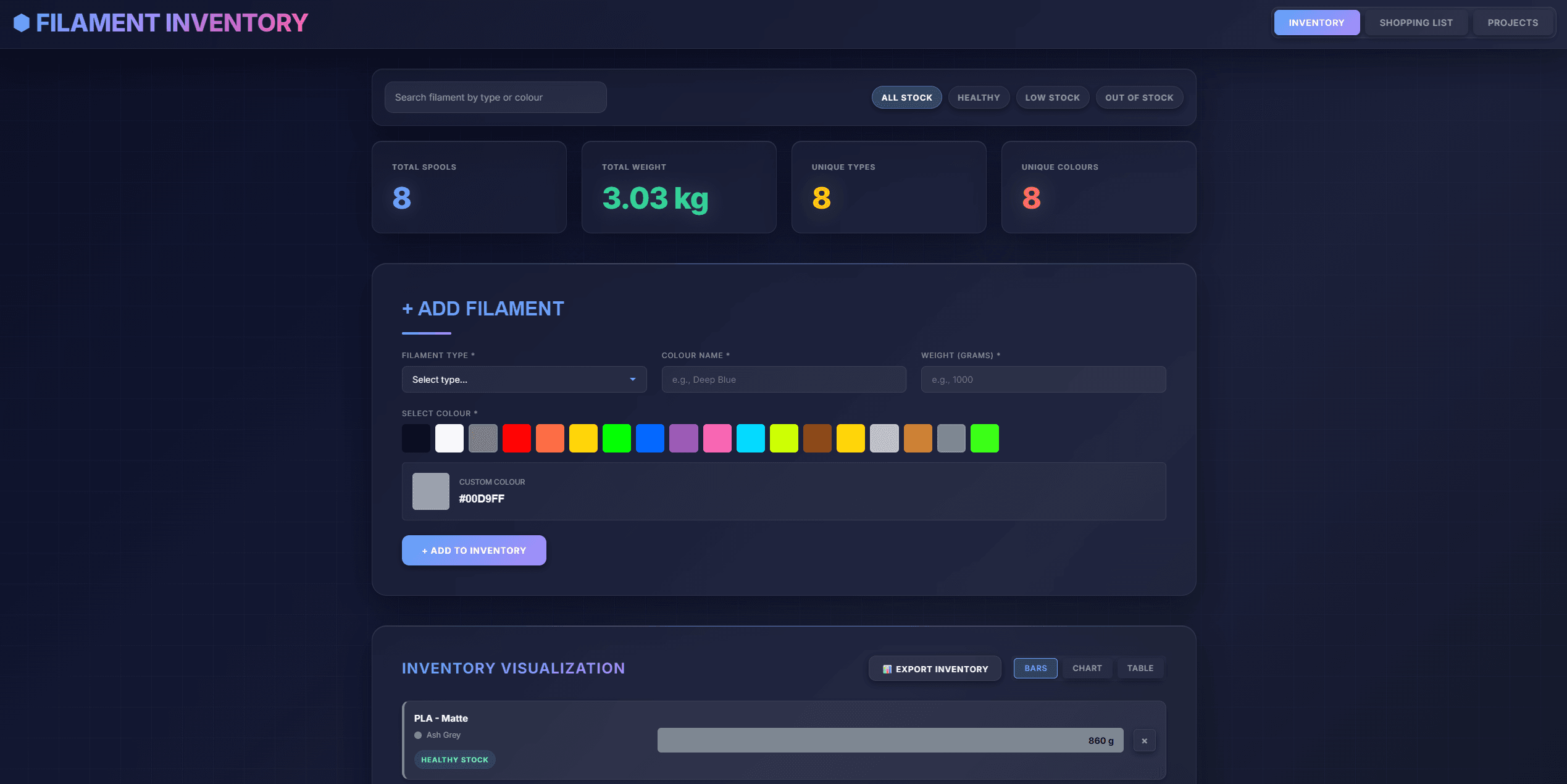1567x784 pixels.
Task: Select the TABLE visualization view
Action: click(x=1140, y=668)
